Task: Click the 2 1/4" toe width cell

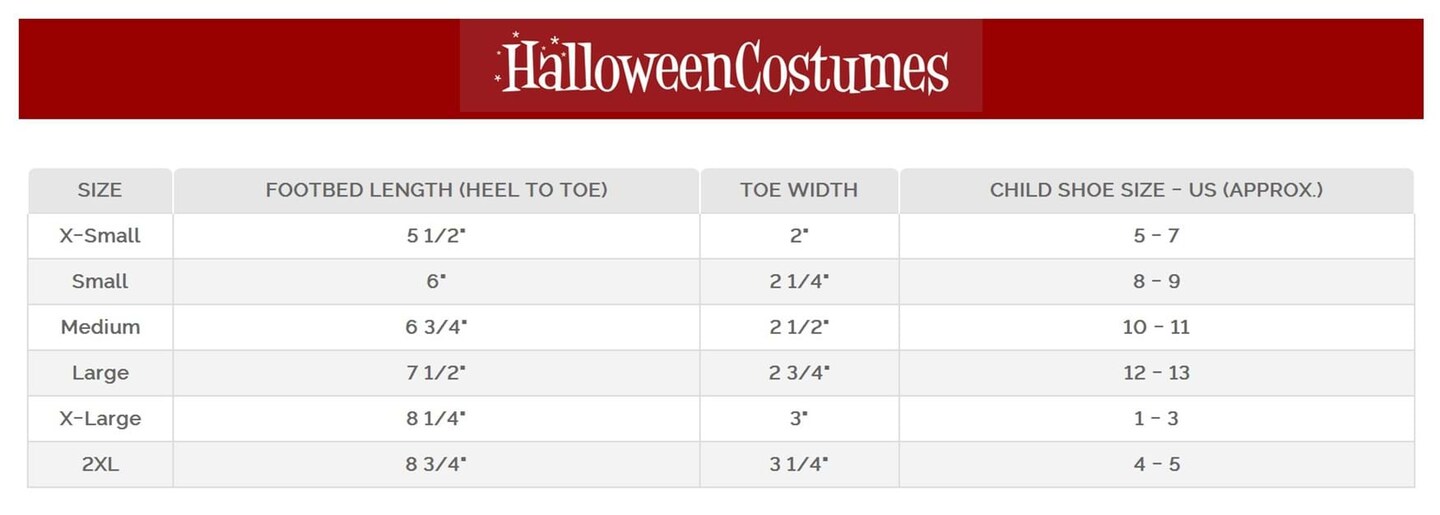Action: [x=799, y=282]
